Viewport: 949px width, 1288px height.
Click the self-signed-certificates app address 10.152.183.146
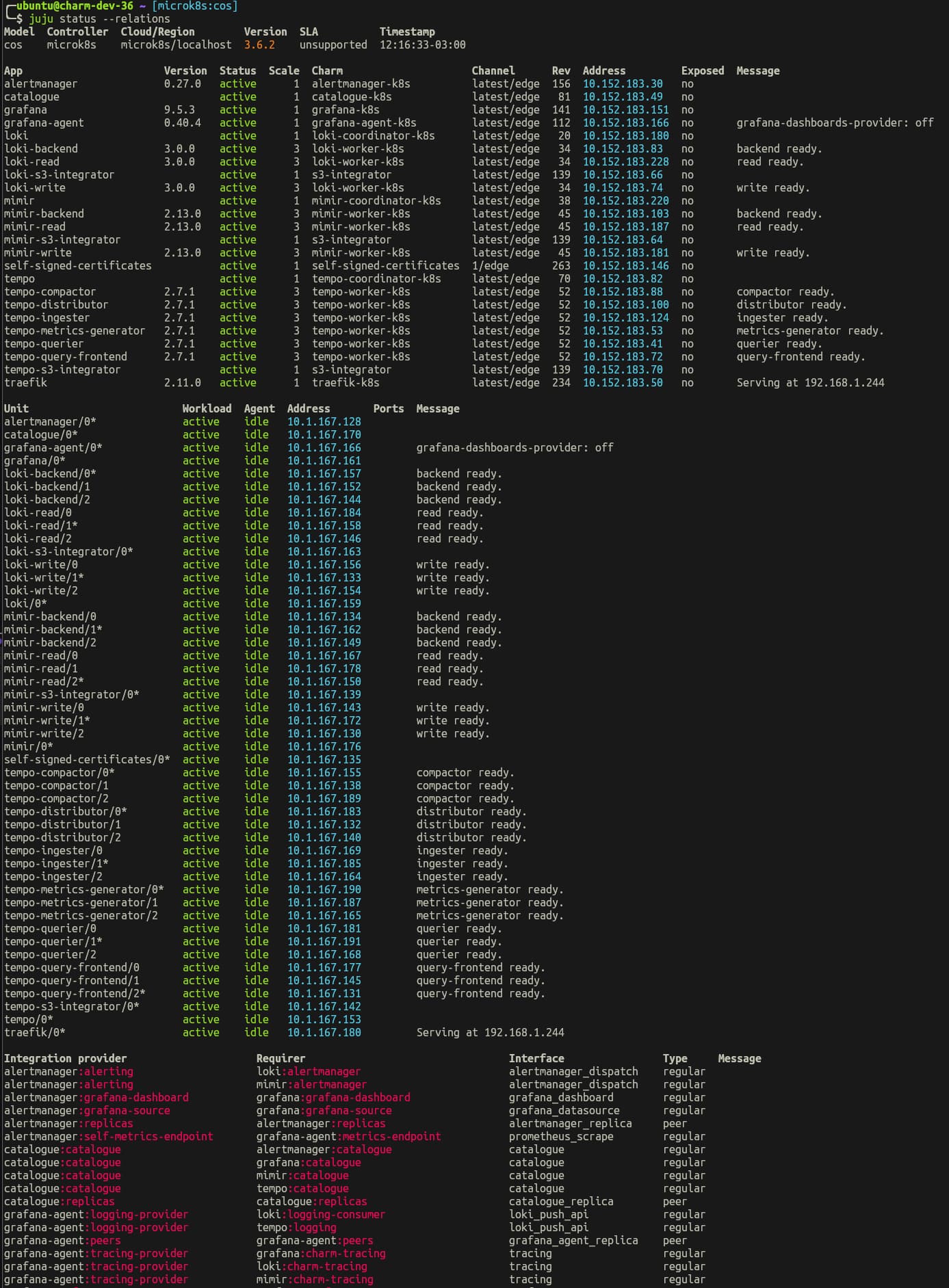[x=625, y=266]
